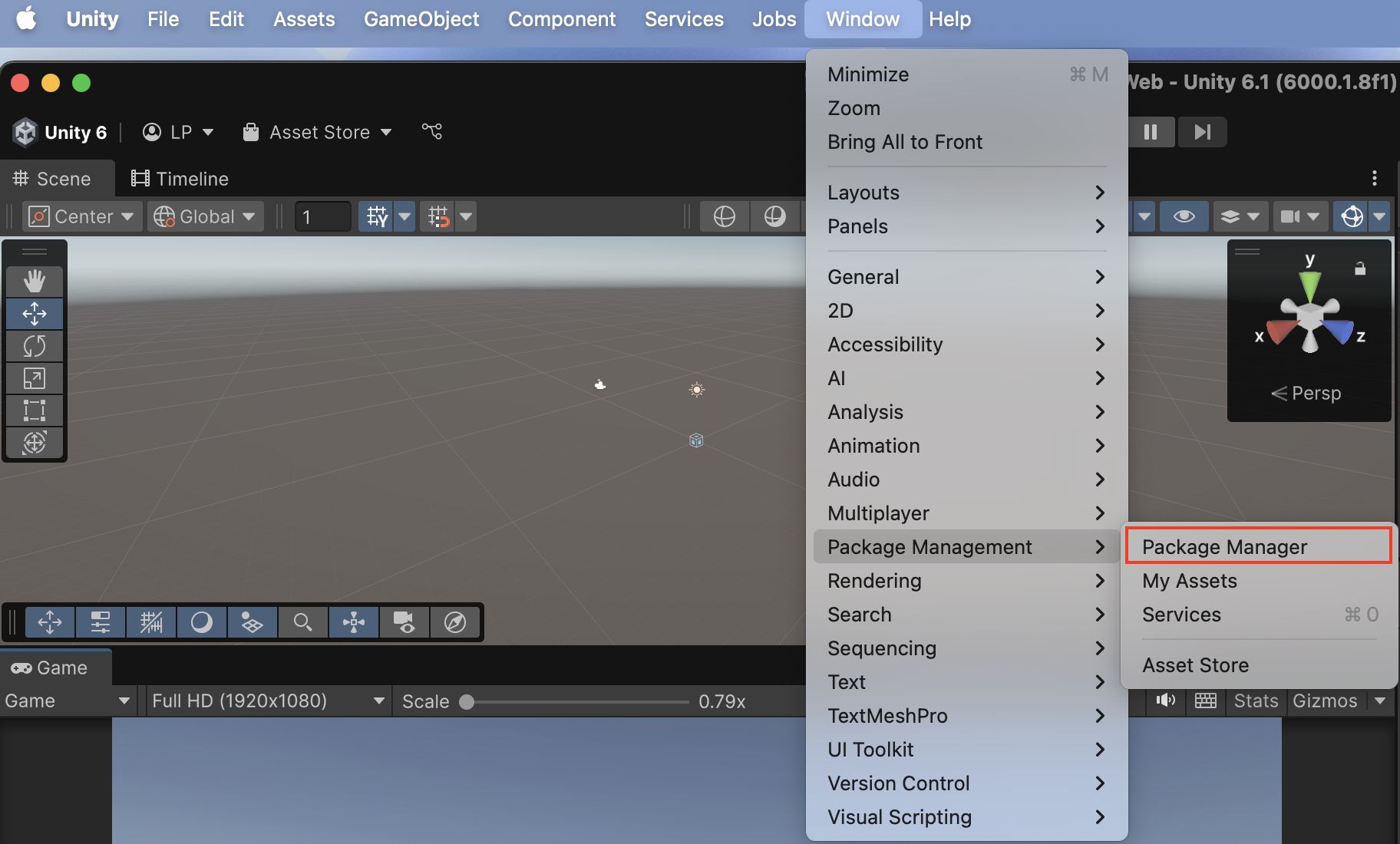Click the grid snap value field
This screenshot has height=844, width=1400.
[x=322, y=217]
